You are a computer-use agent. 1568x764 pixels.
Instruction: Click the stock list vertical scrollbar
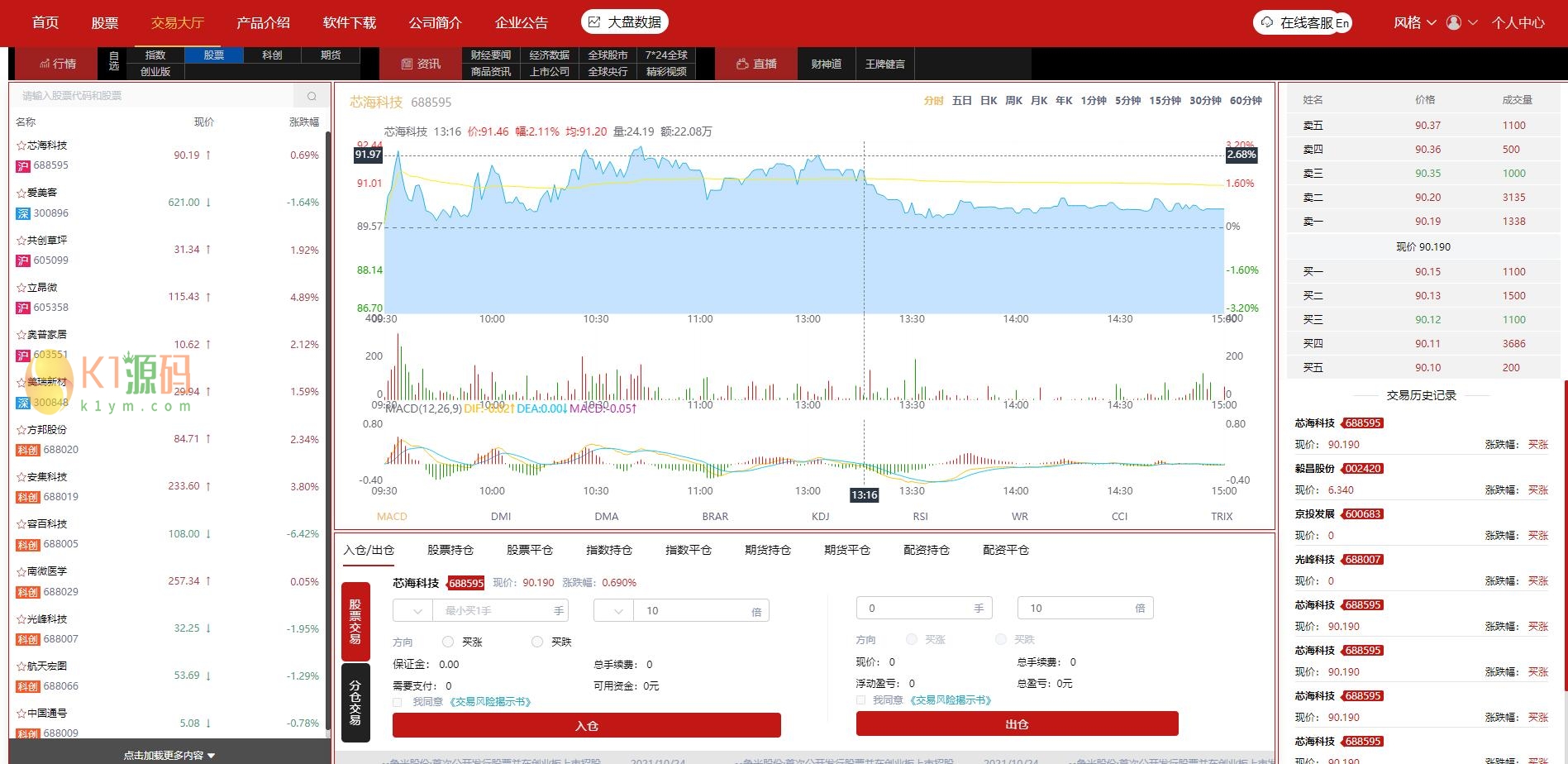(328, 430)
